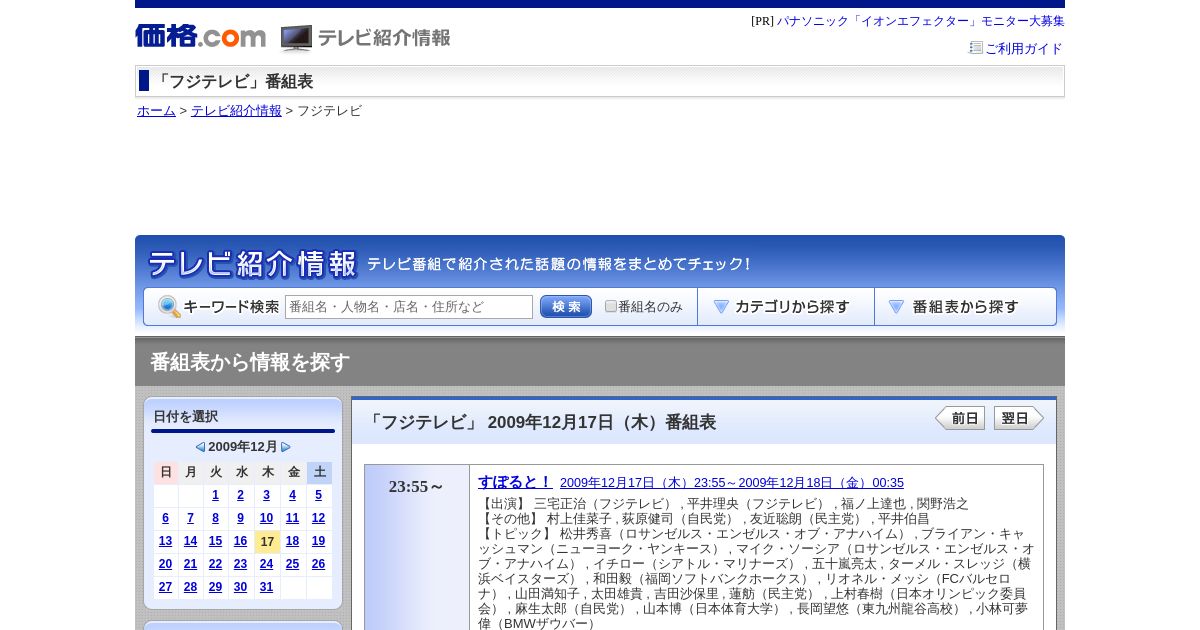Go to previous month with left arrow
Viewport: 1200px width, 630px height.
(x=200, y=447)
